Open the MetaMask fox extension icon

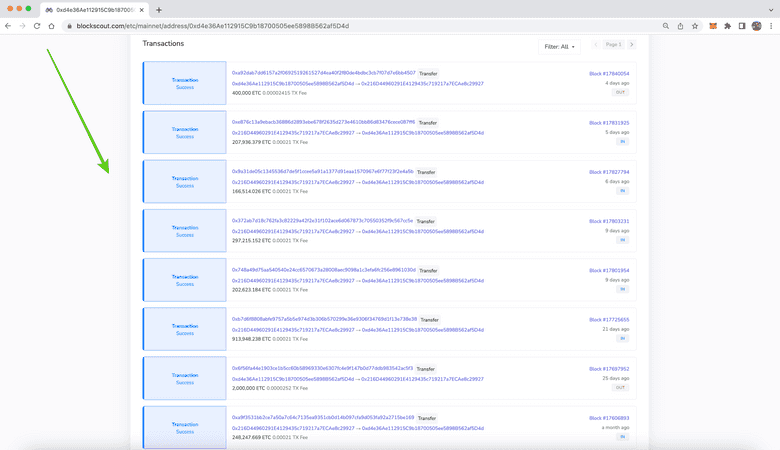(x=712, y=25)
